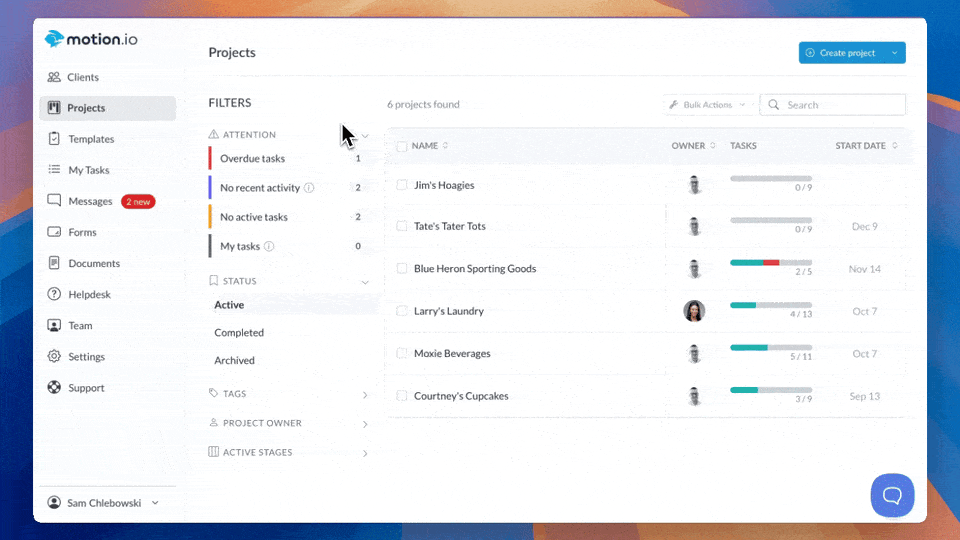
Task: Check the Moxie Beverages checkbox
Action: [x=402, y=353]
